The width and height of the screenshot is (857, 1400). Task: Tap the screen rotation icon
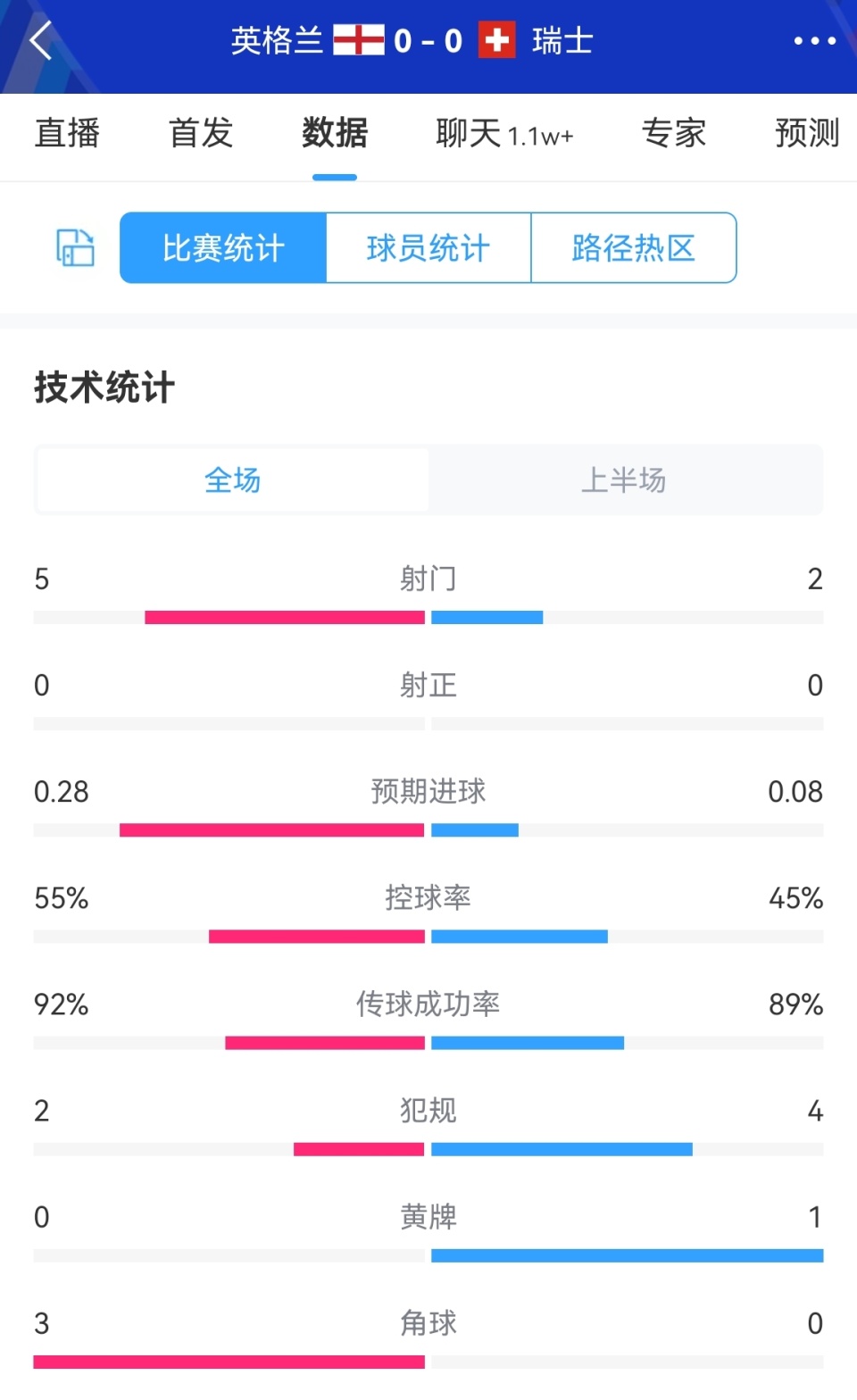[x=76, y=247]
